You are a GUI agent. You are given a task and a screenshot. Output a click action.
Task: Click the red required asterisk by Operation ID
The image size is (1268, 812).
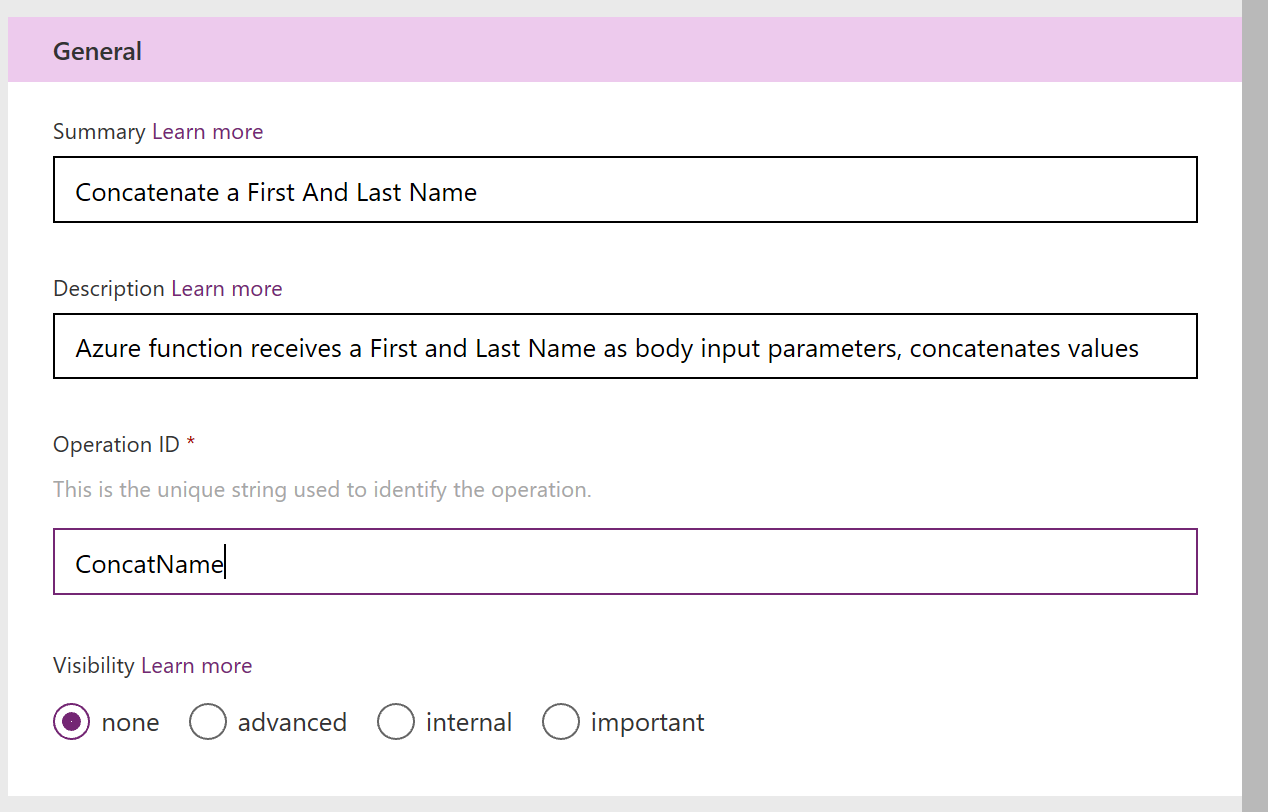(x=191, y=442)
